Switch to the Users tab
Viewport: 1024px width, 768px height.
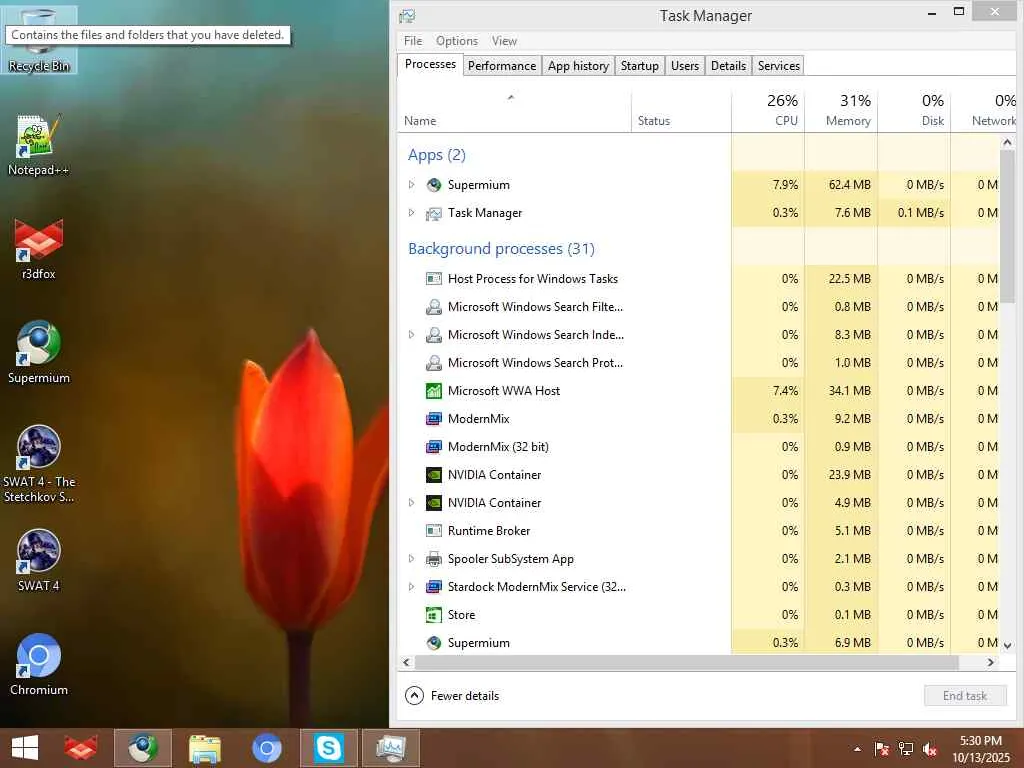point(684,66)
